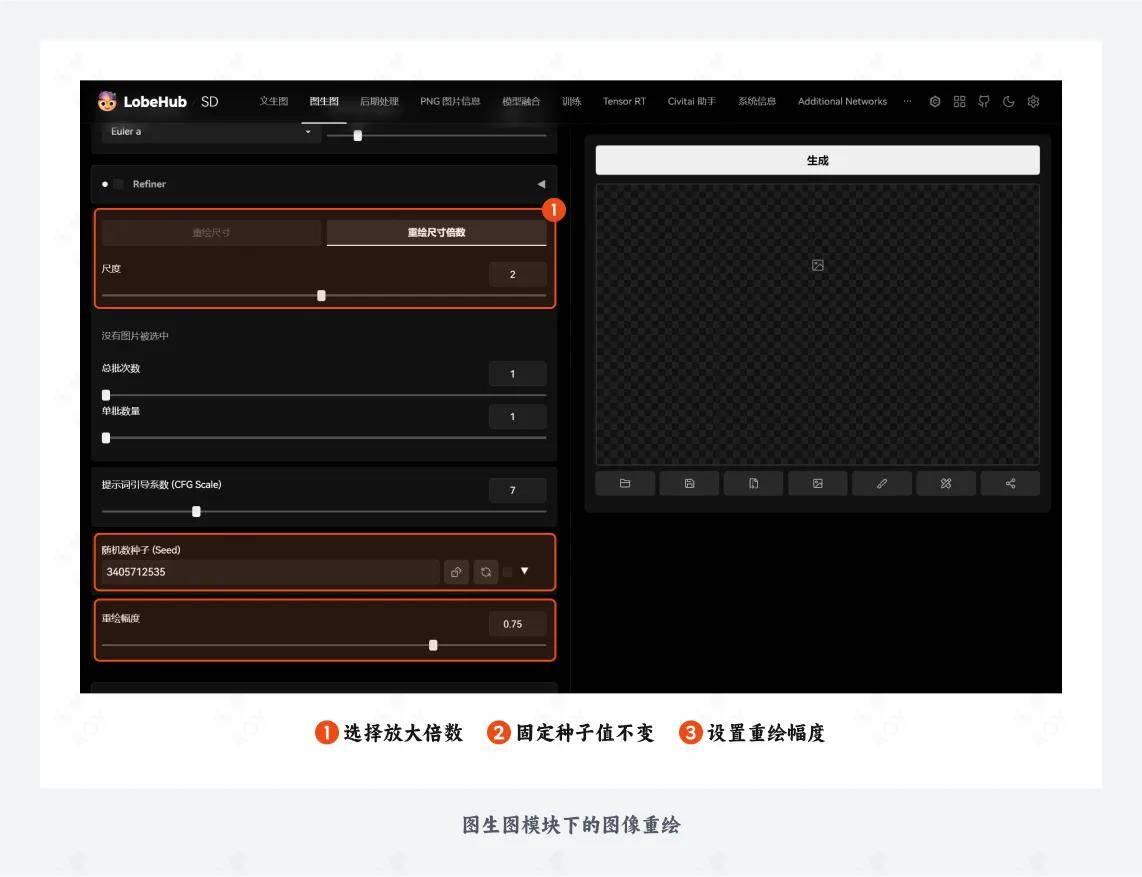Screen dimensions: 1142x877
Task: Click the 重绘幅度 value field showing 0.75
Action: tap(518, 624)
